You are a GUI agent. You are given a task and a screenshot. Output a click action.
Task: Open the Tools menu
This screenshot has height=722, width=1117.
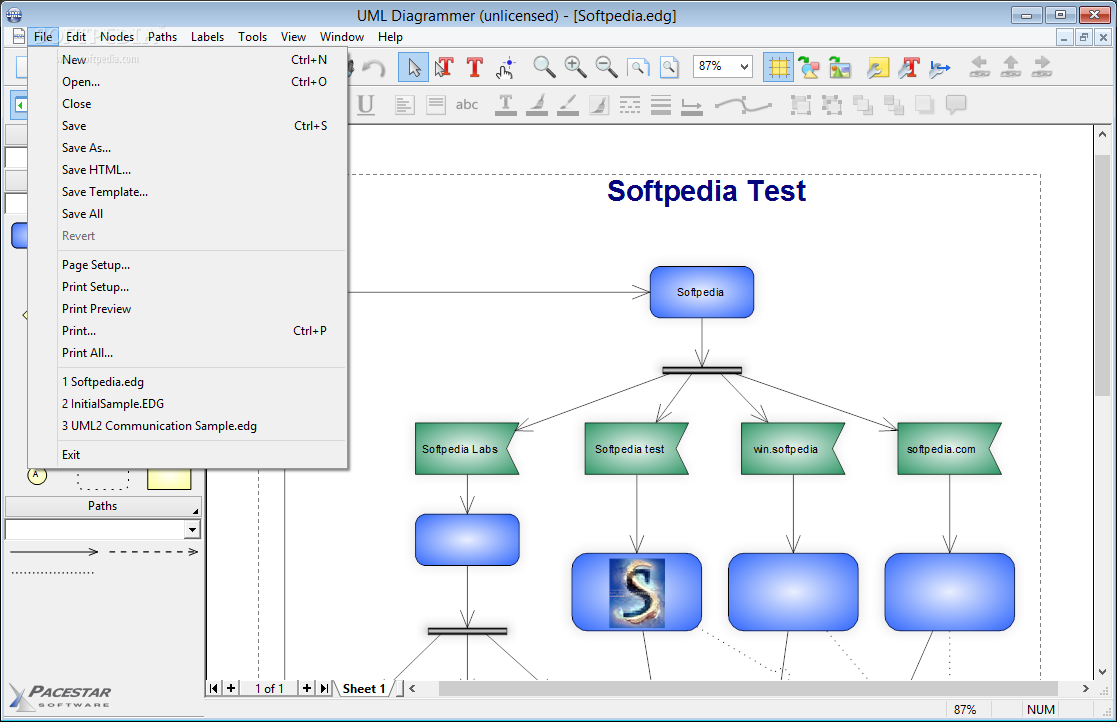(x=252, y=37)
